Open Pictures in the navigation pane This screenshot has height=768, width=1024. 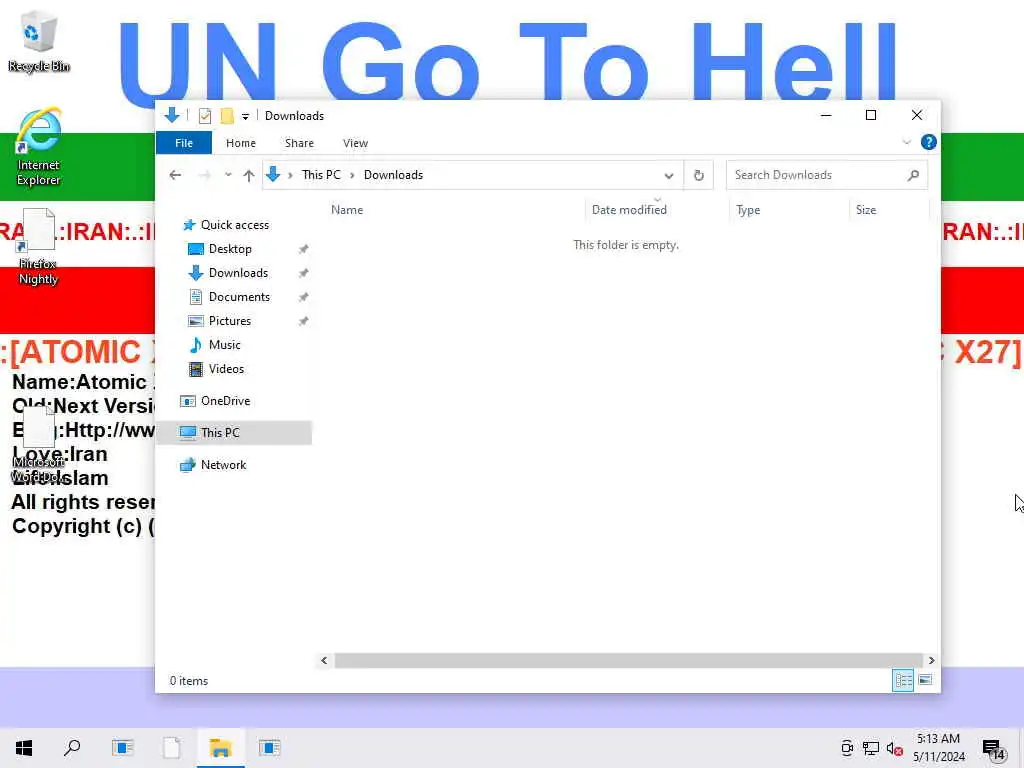(229, 321)
